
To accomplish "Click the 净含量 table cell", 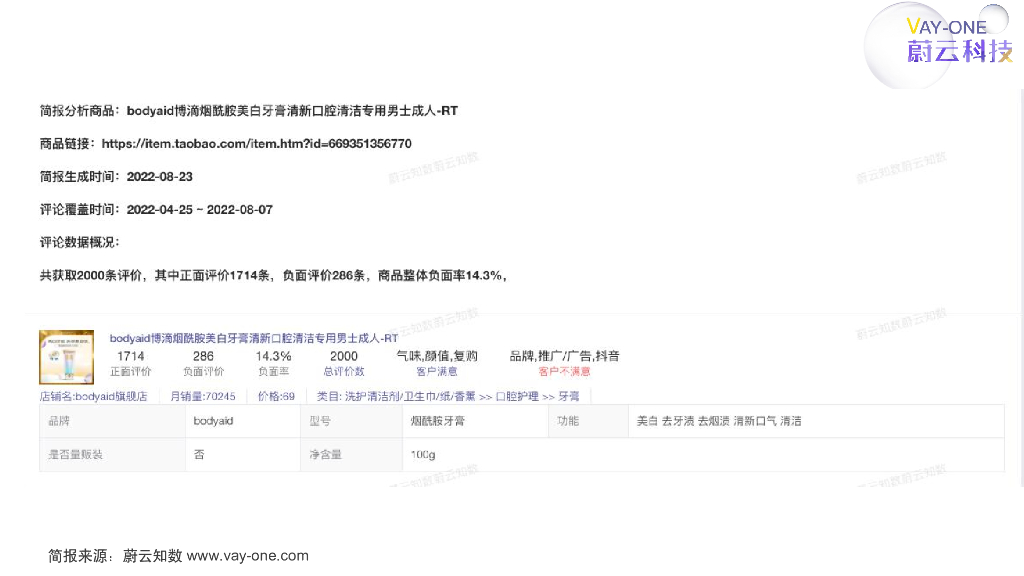I will (351, 455).
